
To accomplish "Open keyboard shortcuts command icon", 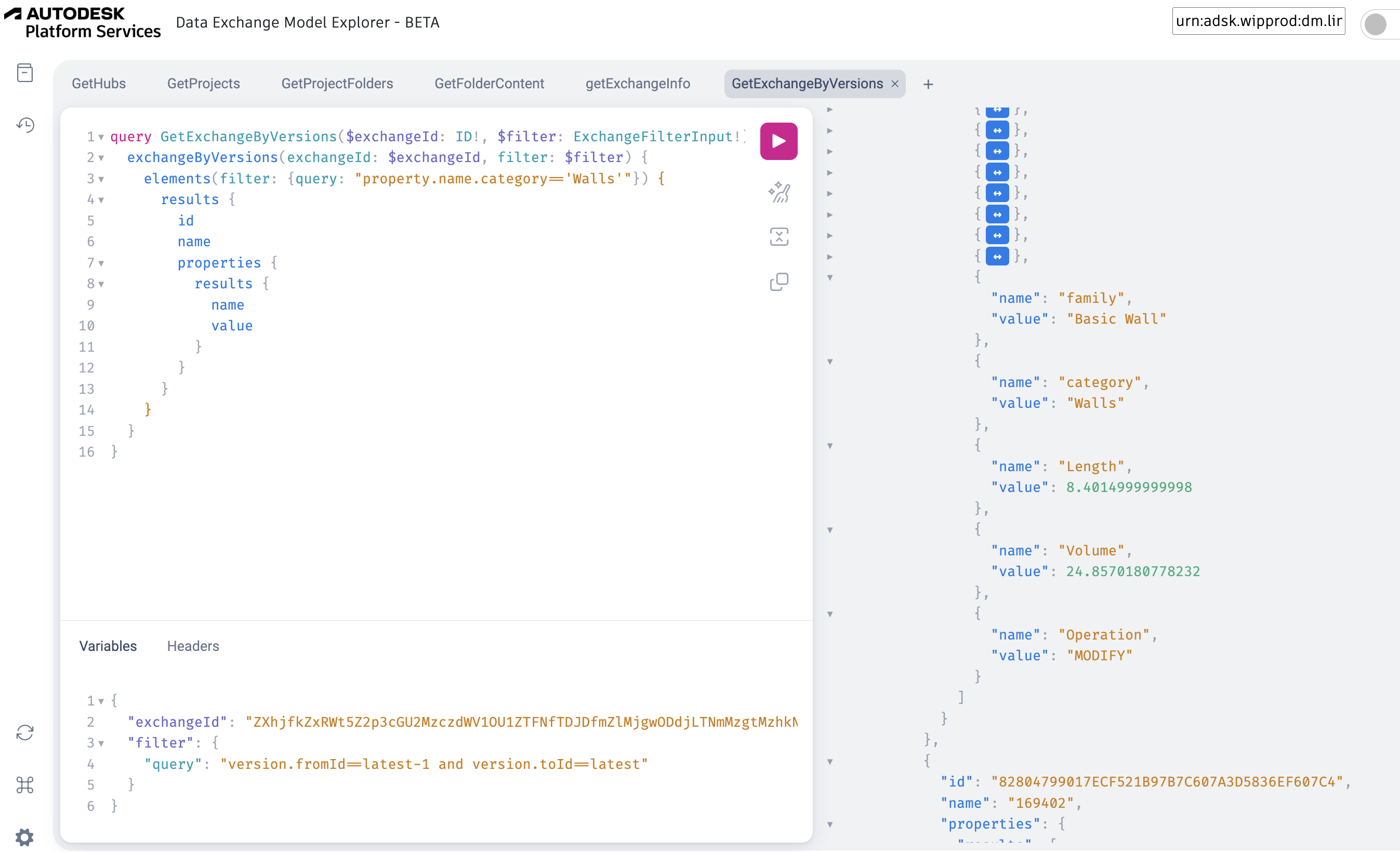I will (25, 785).
